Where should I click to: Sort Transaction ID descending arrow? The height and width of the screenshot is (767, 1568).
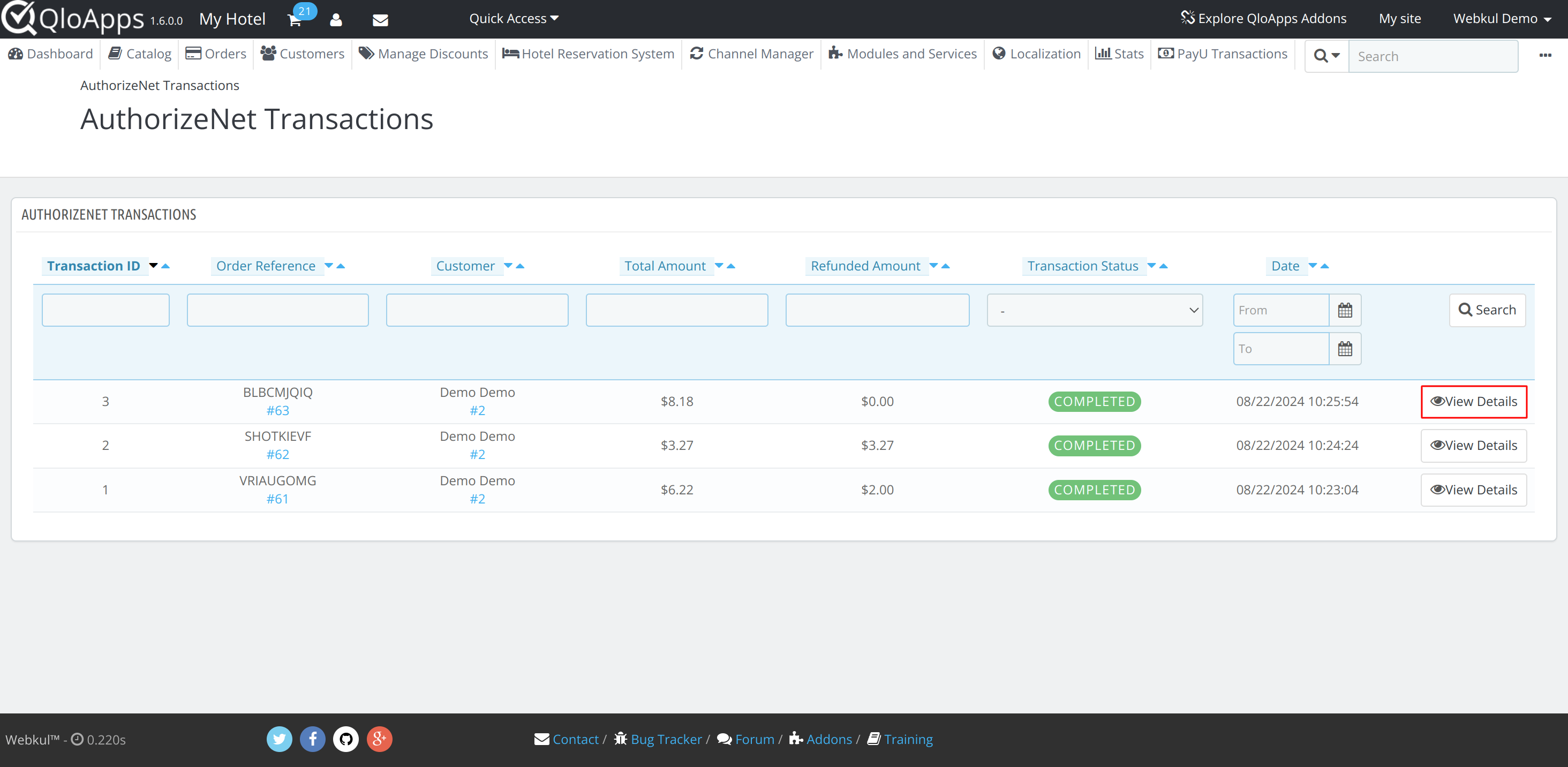pos(153,266)
